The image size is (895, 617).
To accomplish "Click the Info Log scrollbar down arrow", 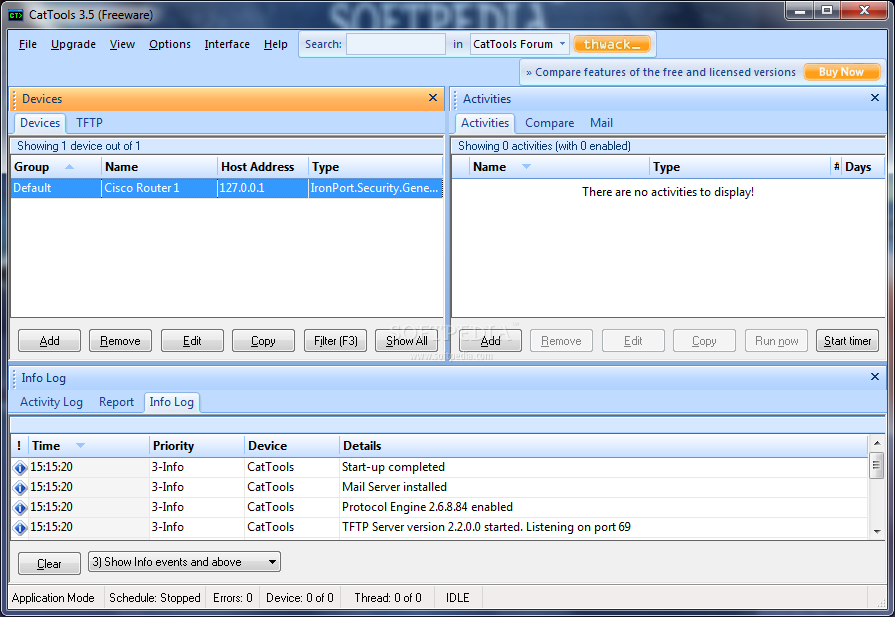I will pyautogui.click(x=877, y=531).
